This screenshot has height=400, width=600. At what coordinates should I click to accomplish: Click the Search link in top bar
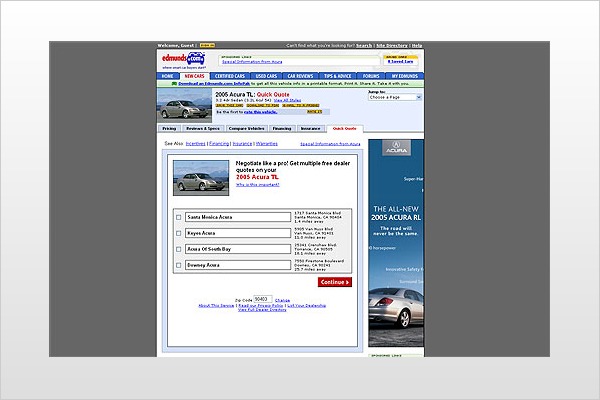pyautogui.click(x=364, y=46)
